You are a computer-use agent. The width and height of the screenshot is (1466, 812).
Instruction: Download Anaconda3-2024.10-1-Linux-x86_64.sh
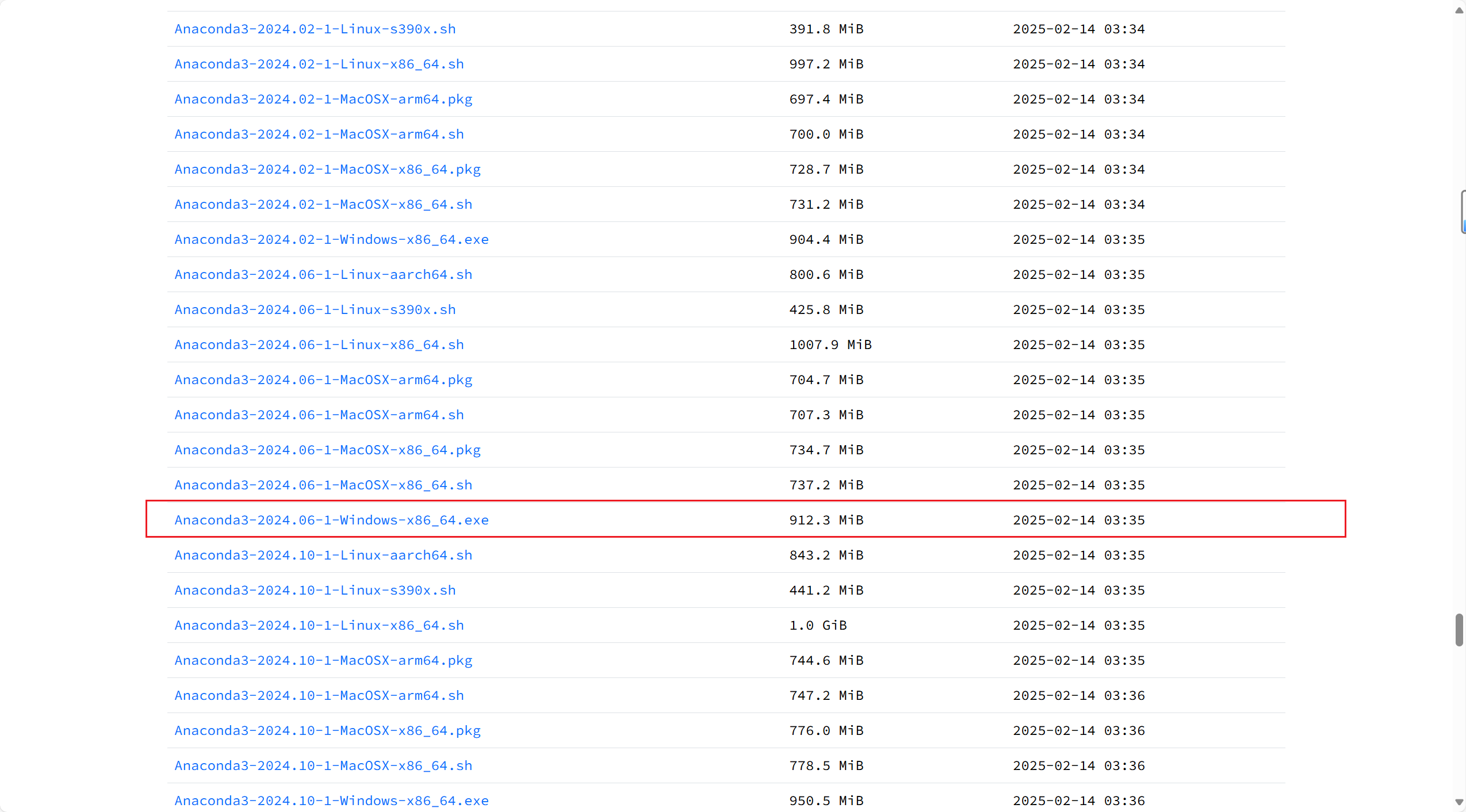click(x=319, y=625)
